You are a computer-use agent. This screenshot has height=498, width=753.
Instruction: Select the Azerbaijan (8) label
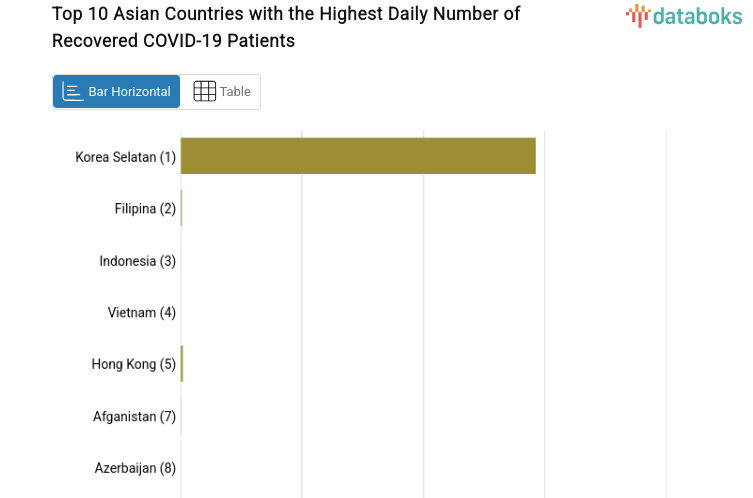coord(135,469)
